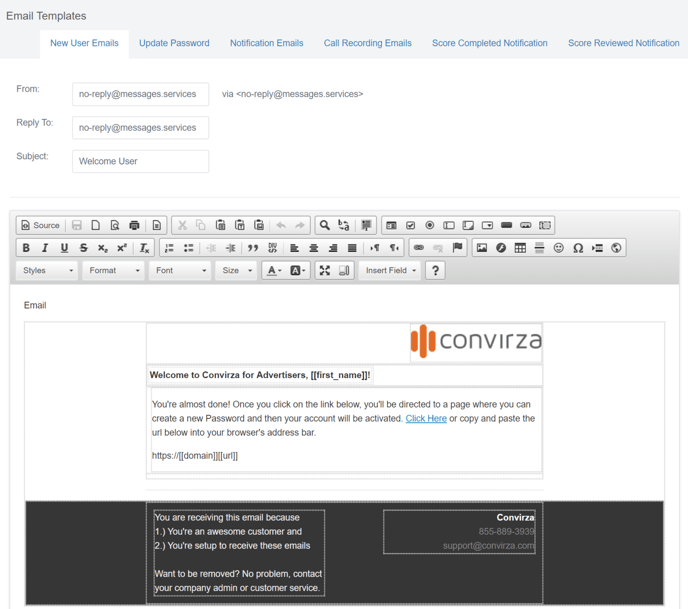This screenshot has height=609, width=688.
Task: Toggle Source view in the editor
Action: pyautogui.click(x=40, y=225)
